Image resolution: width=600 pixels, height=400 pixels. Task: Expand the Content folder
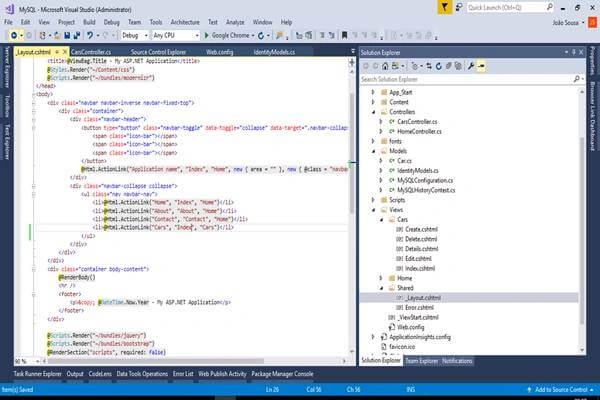[x=373, y=102]
